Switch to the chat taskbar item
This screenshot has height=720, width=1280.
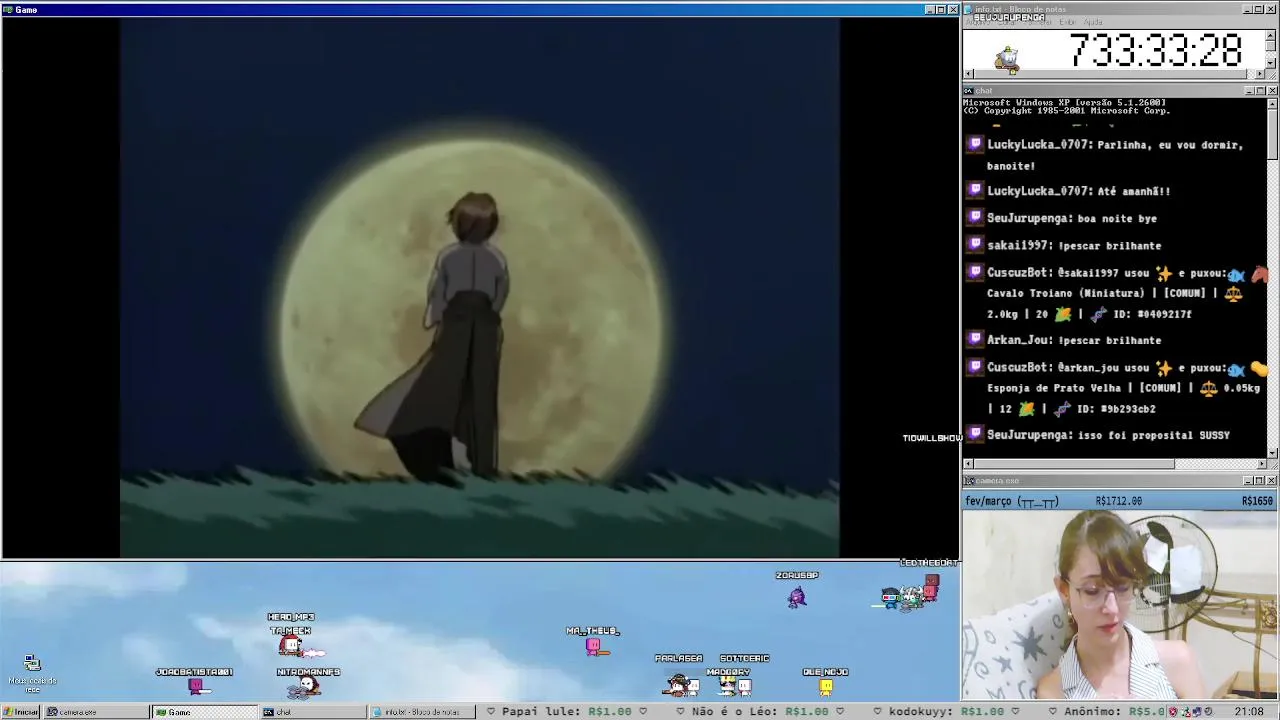313,712
